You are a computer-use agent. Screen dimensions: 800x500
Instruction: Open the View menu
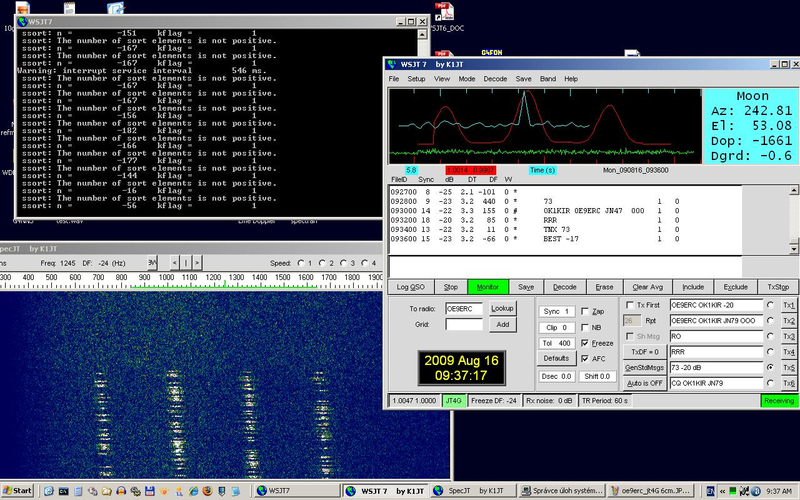[x=442, y=79]
